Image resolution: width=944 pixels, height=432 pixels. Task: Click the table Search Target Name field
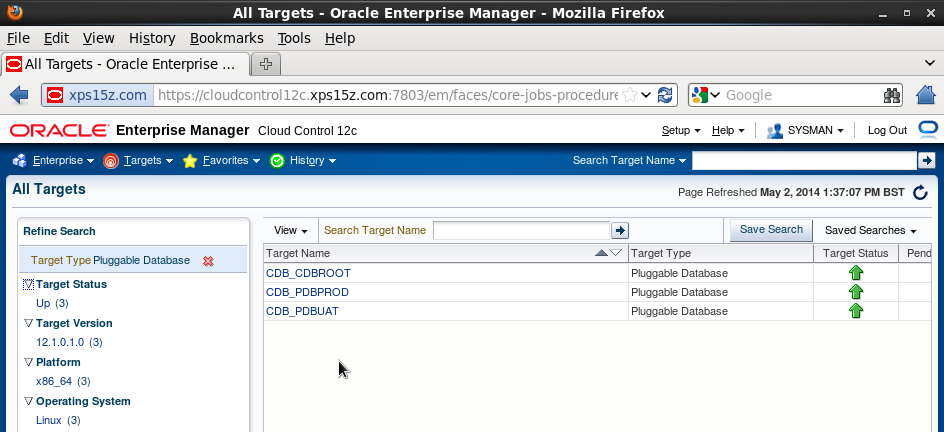(521, 230)
